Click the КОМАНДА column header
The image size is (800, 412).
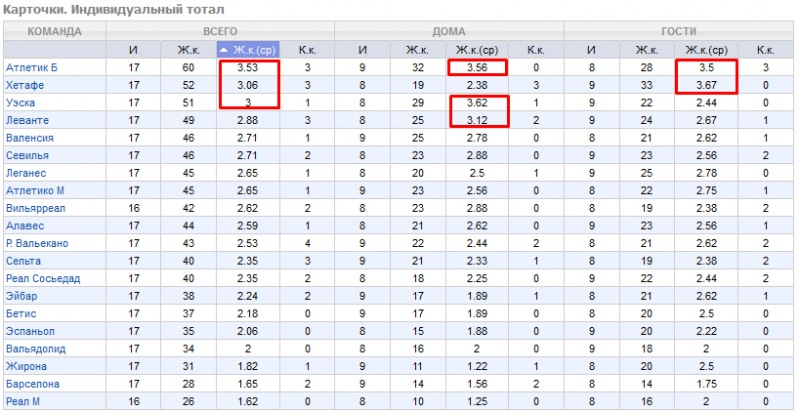pyautogui.click(x=55, y=32)
